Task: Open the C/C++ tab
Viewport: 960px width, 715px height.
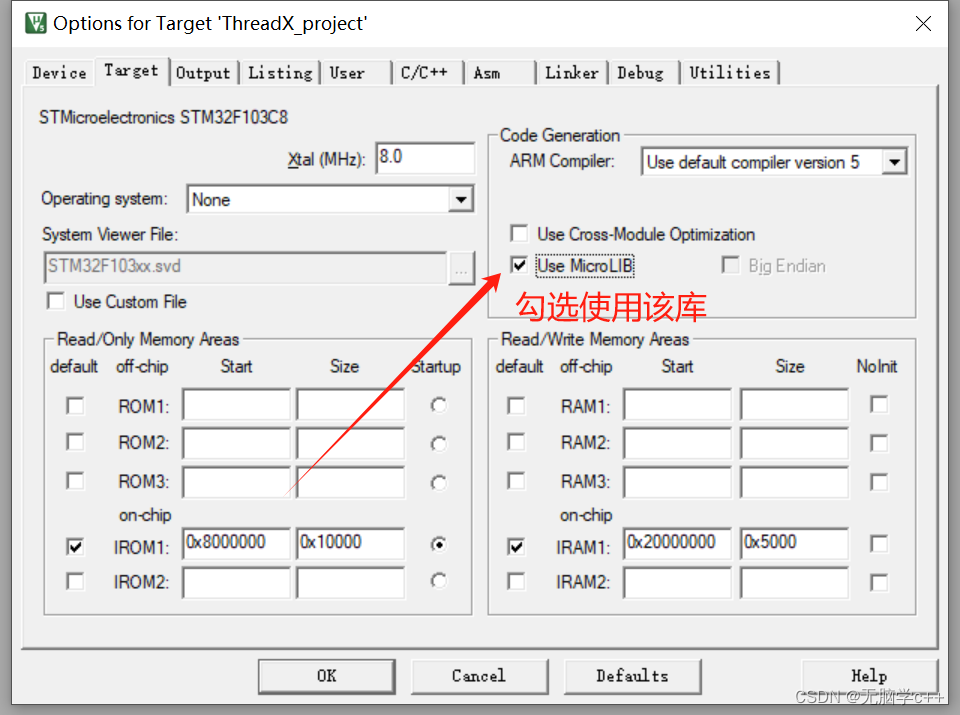Action: [x=427, y=73]
